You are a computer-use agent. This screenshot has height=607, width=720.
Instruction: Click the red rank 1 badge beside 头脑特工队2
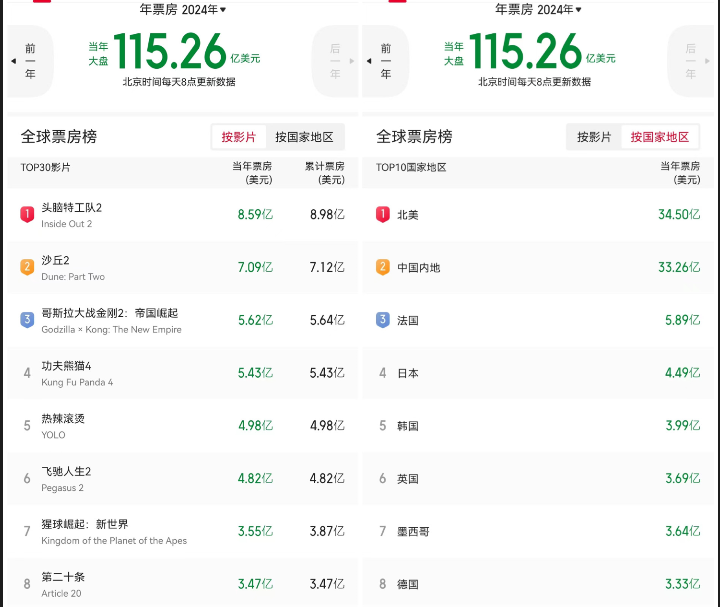click(x=27, y=214)
